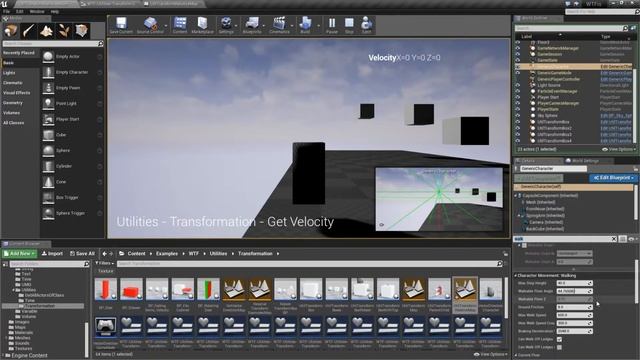The height and width of the screenshot is (360, 640).
Task: Select the Geometry category in Modes panel
Action: tap(13, 103)
